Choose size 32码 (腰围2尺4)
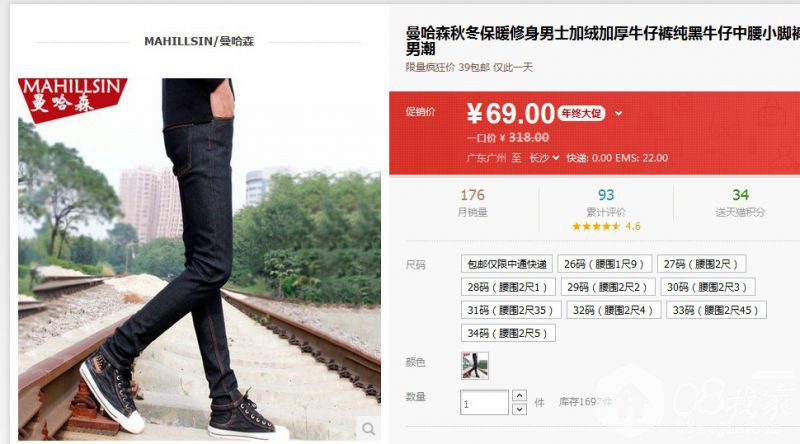This screenshot has height=444, width=800. click(x=613, y=310)
